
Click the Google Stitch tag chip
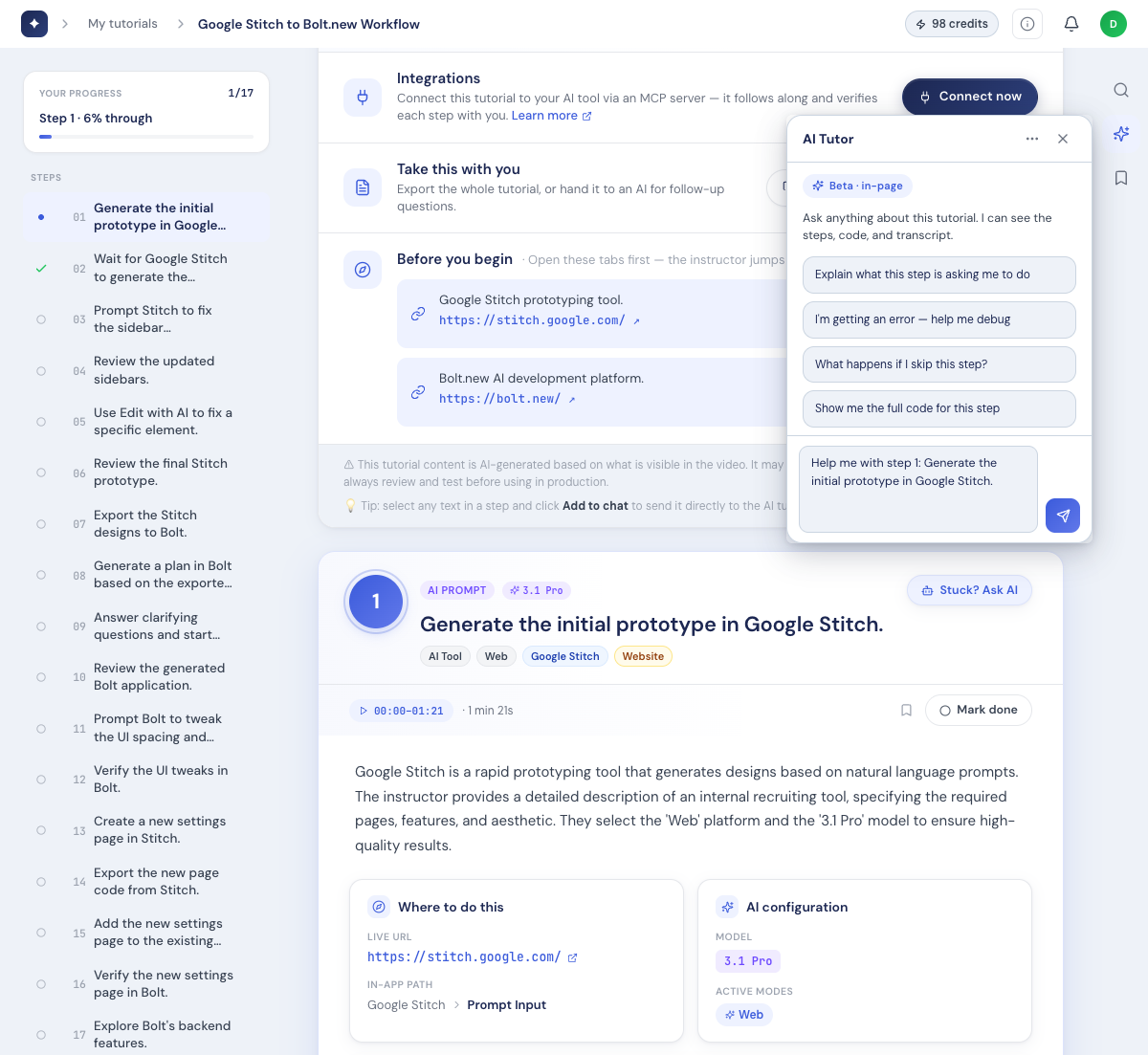pyautogui.click(x=564, y=656)
